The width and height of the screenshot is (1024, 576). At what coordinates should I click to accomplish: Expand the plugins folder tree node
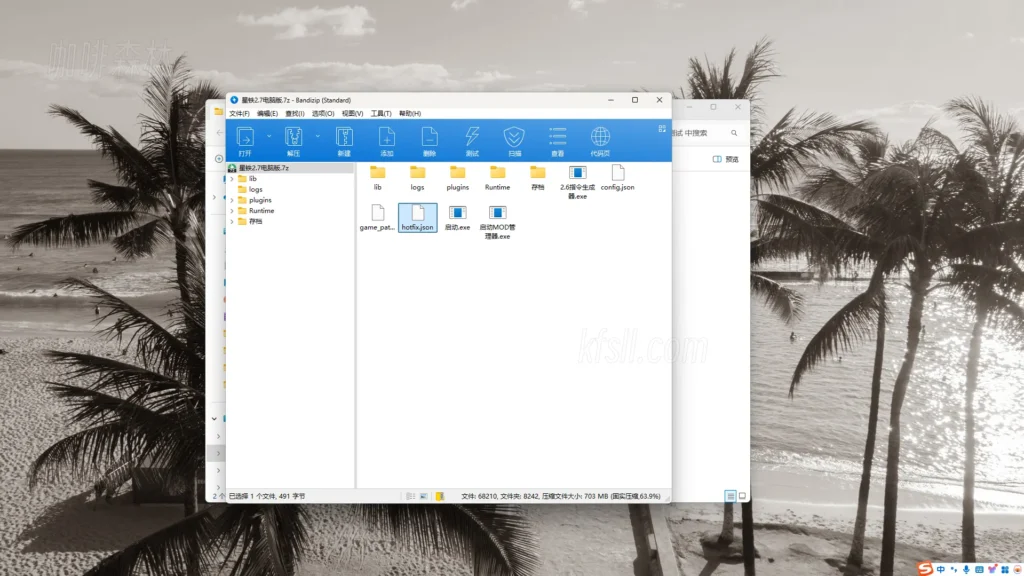(x=232, y=200)
